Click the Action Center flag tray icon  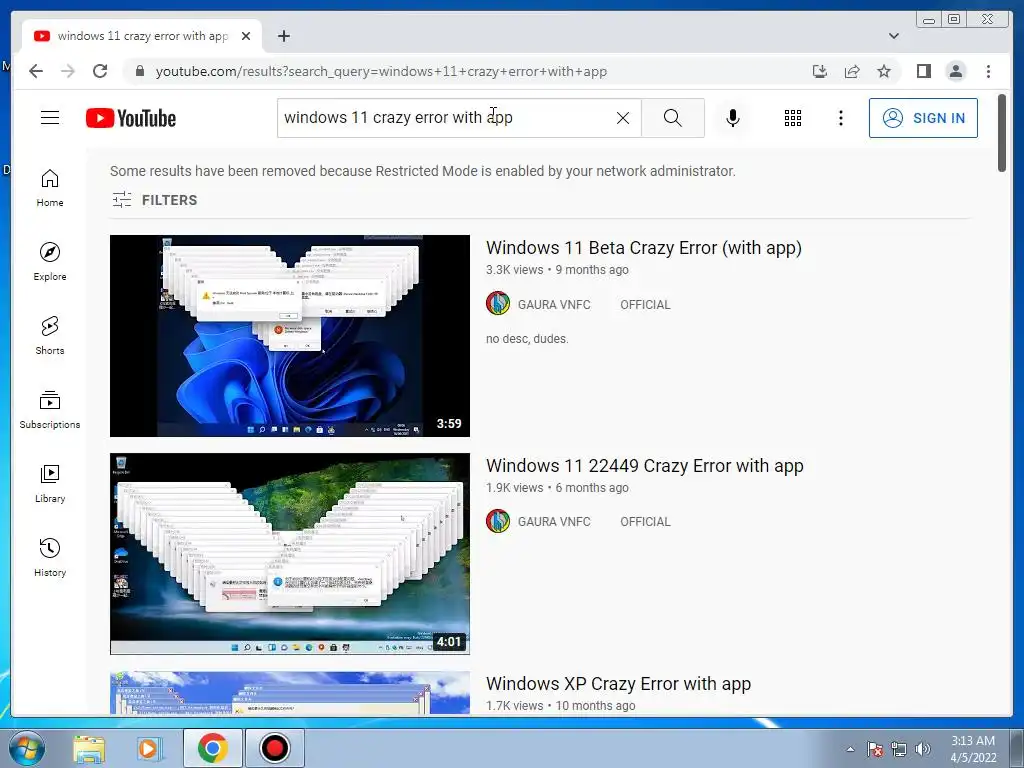(x=875, y=749)
